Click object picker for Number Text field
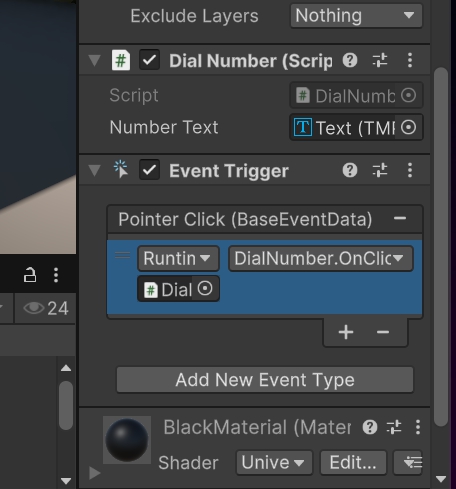The image size is (456, 489). tap(408, 127)
